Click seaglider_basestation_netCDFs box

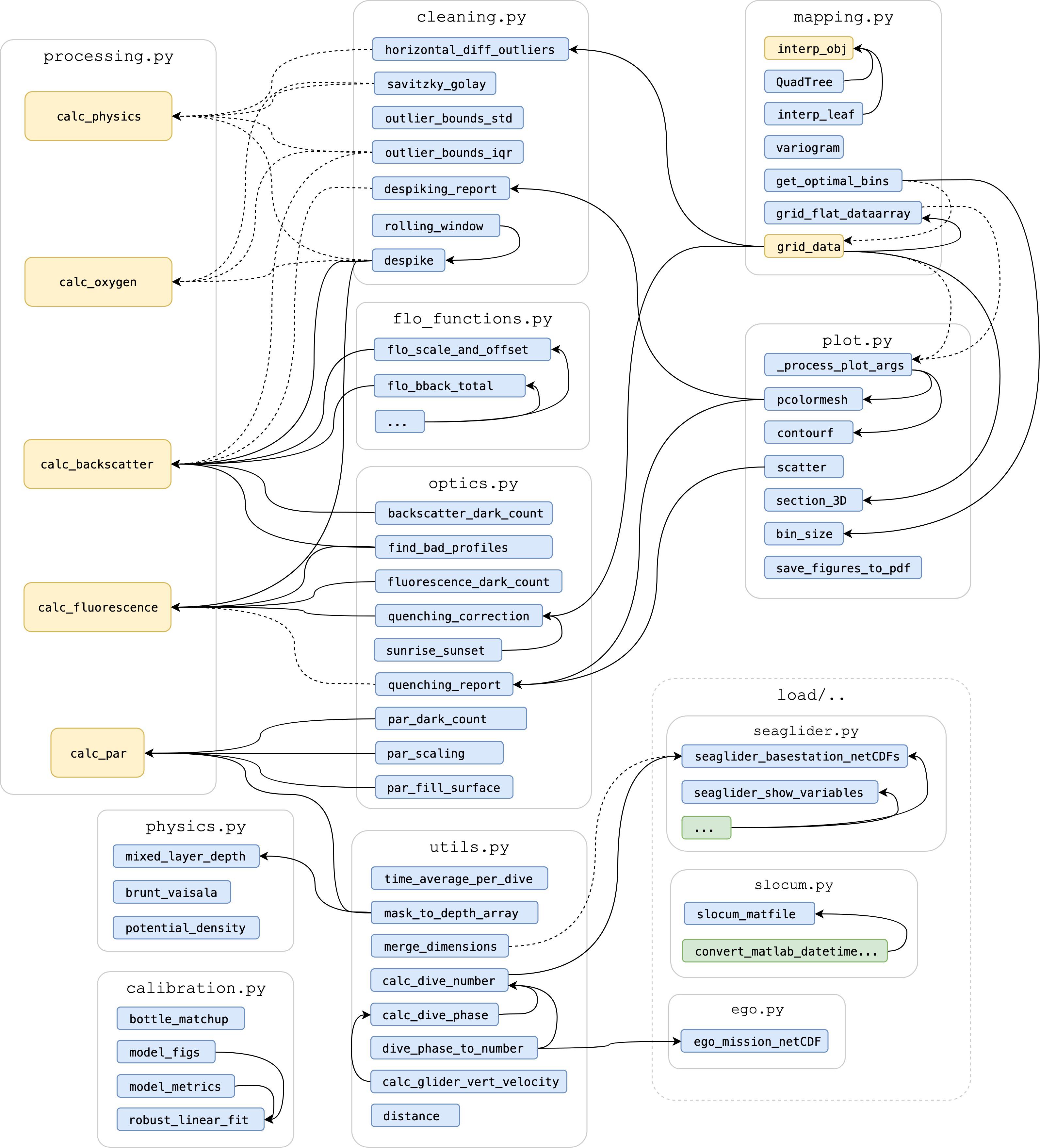coord(795,756)
